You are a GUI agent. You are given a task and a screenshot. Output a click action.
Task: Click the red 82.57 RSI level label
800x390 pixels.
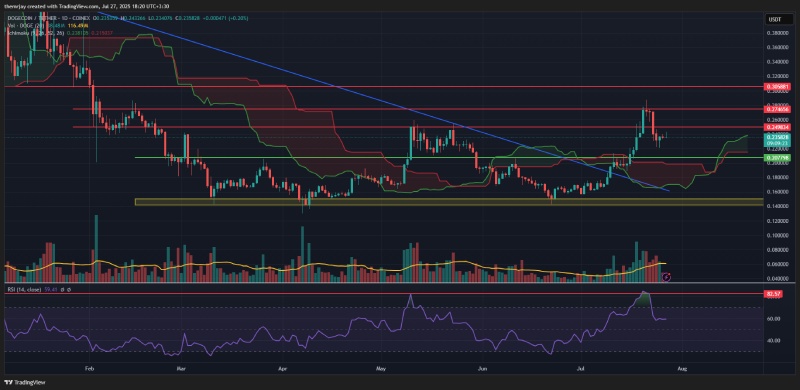tap(774, 295)
